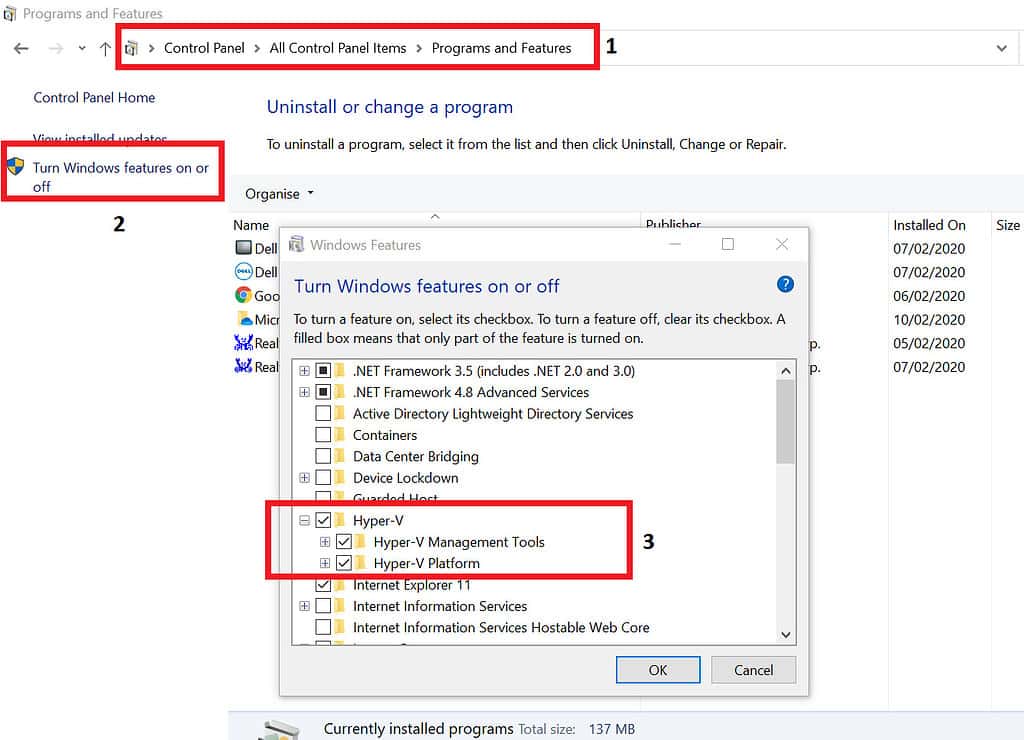Expand the .NET Framework 4.8 Advanced Services node

[304, 393]
